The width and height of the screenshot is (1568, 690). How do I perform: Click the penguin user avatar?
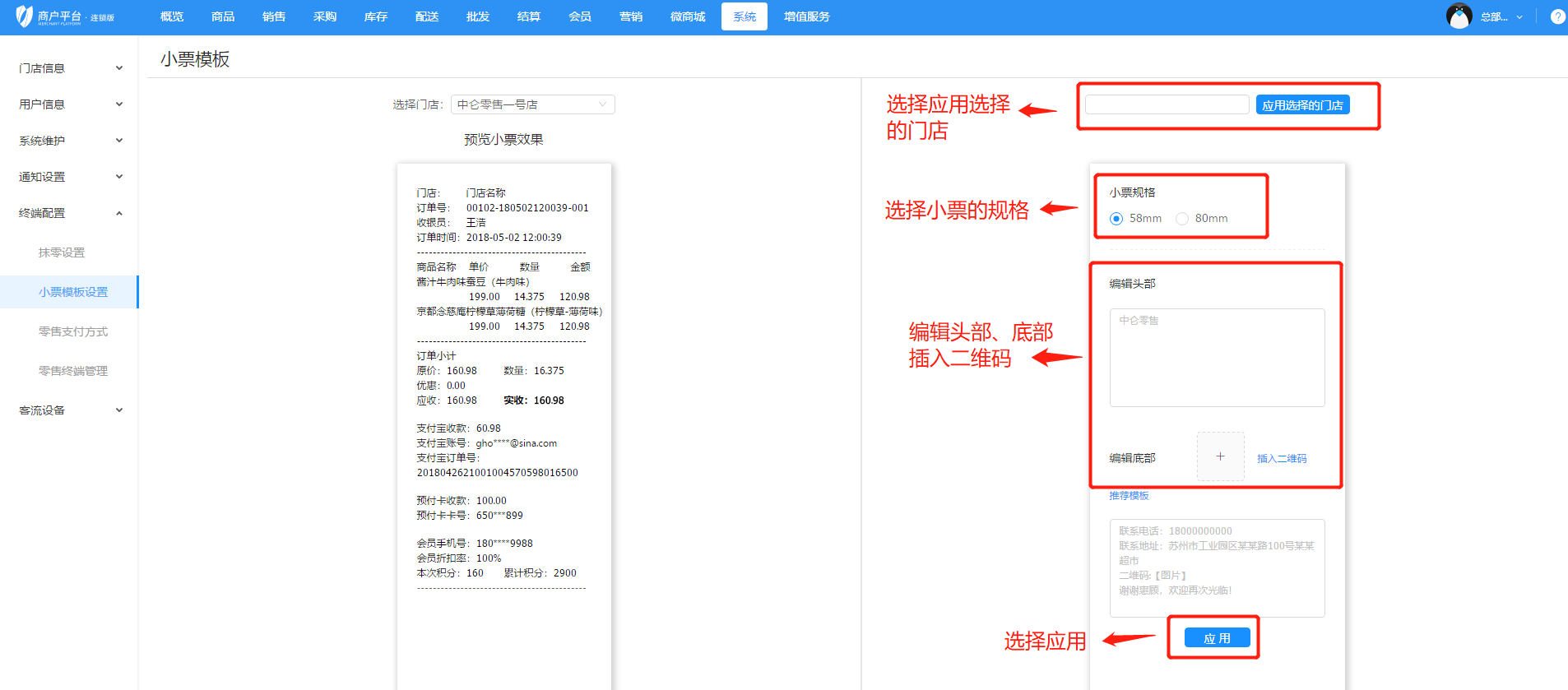1459,16
